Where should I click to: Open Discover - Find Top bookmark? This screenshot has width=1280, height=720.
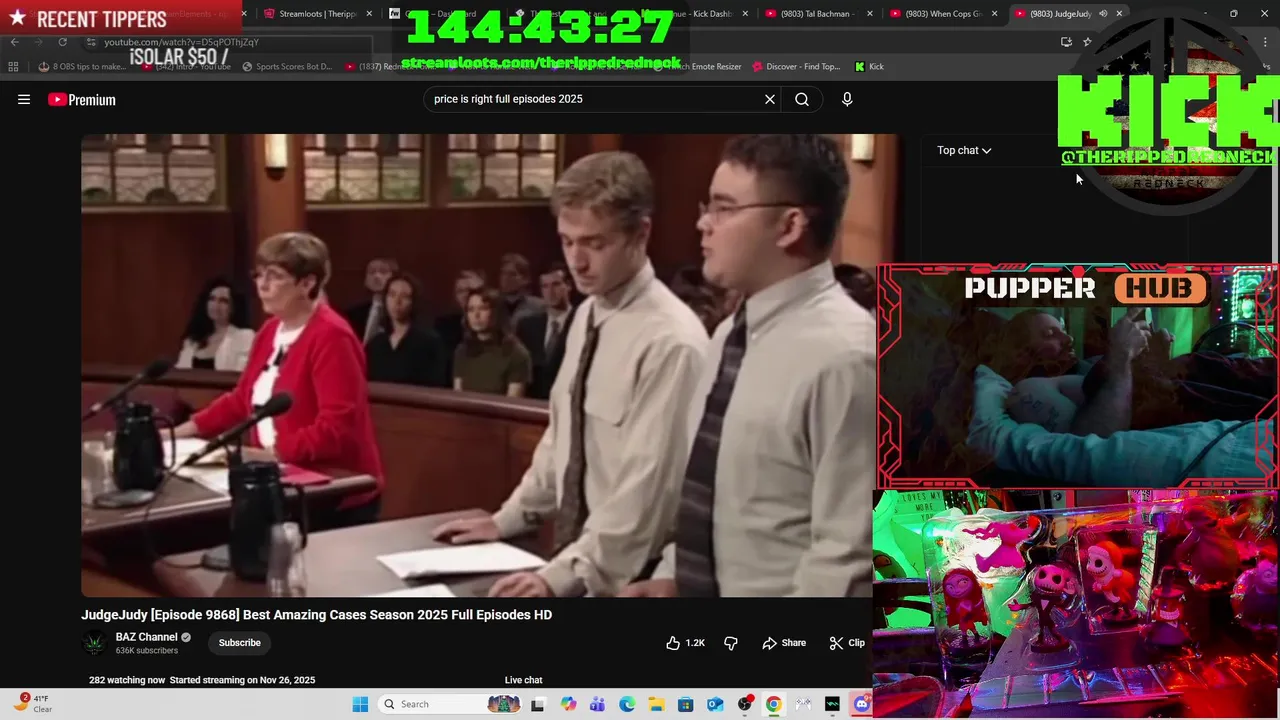coord(796,67)
